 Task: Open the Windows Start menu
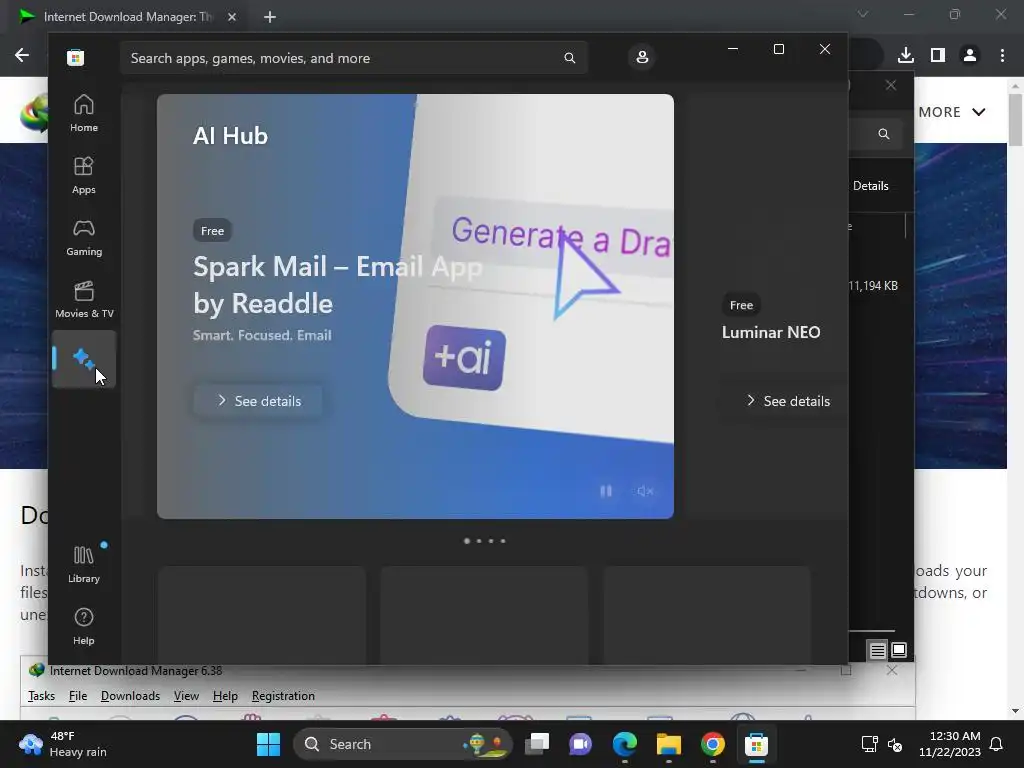click(x=268, y=744)
